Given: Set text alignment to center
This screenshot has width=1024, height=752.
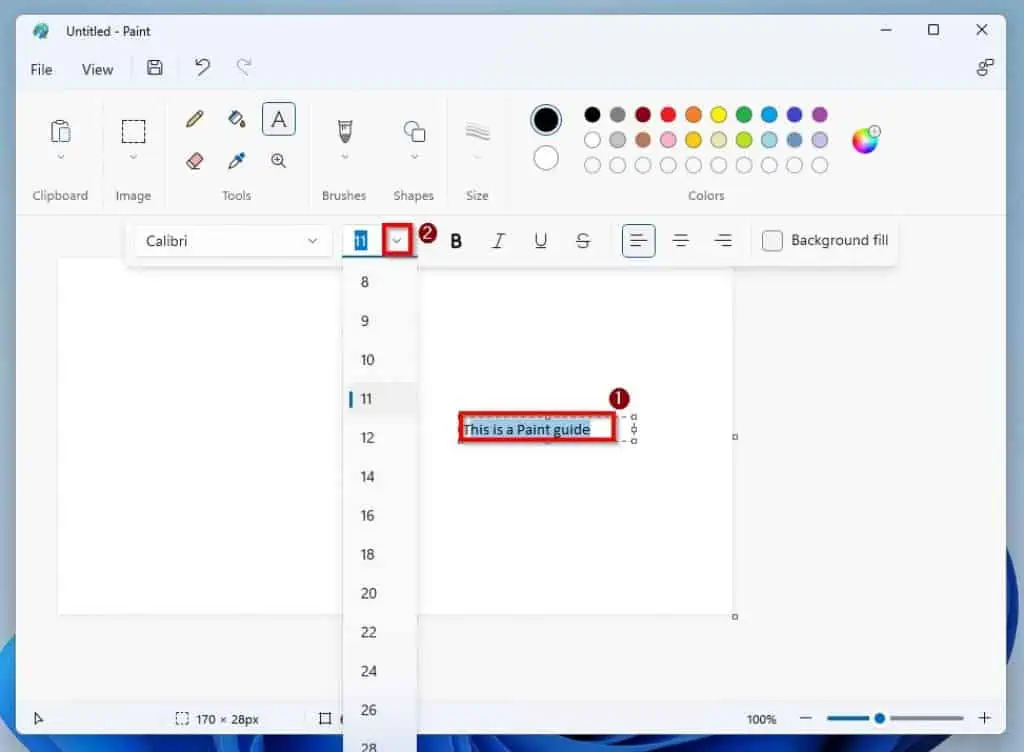Looking at the screenshot, I should (681, 240).
